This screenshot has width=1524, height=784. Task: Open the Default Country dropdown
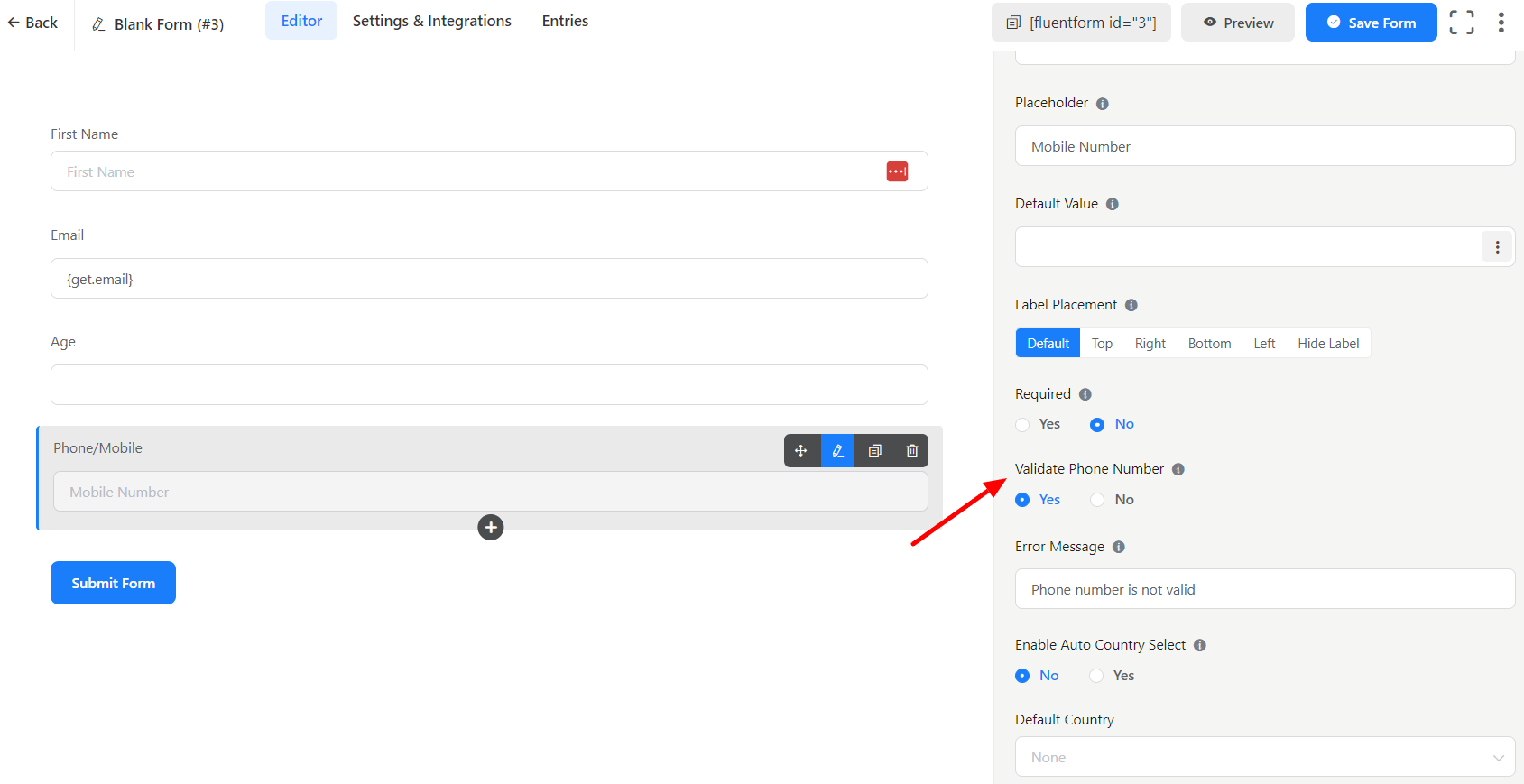pos(1264,758)
